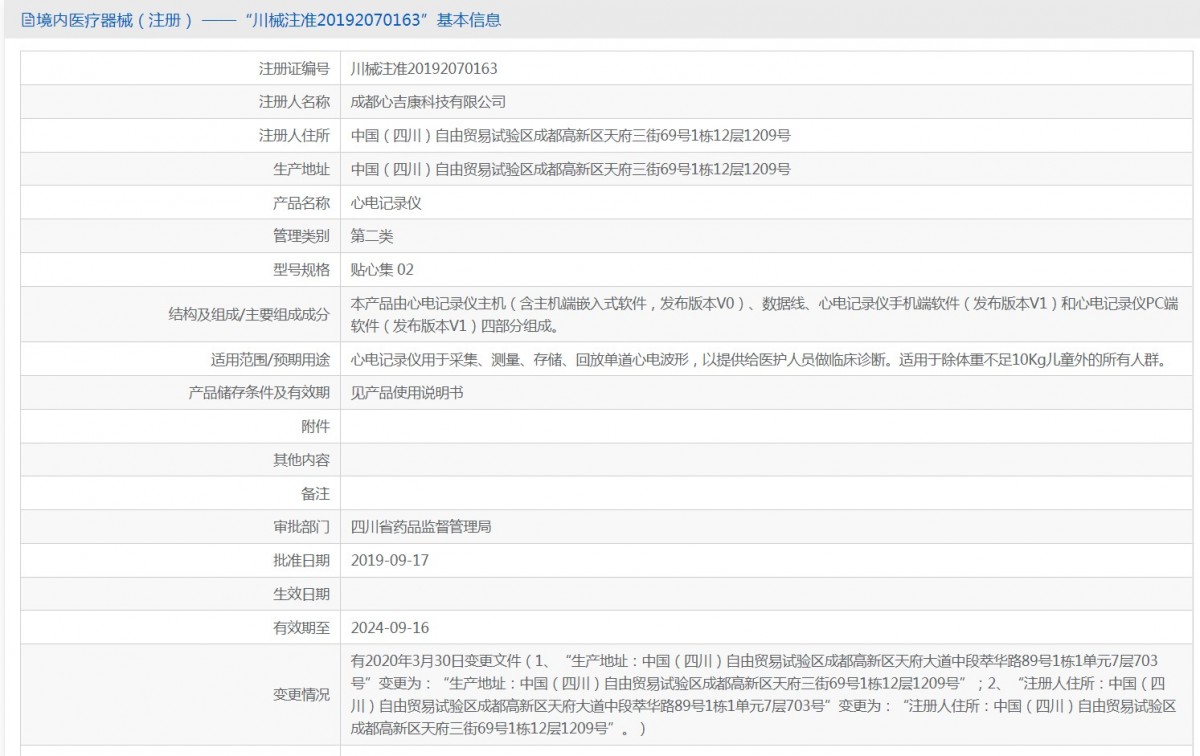
Task: Select expiry date 2024-09-16
Action: pos(390,628)
